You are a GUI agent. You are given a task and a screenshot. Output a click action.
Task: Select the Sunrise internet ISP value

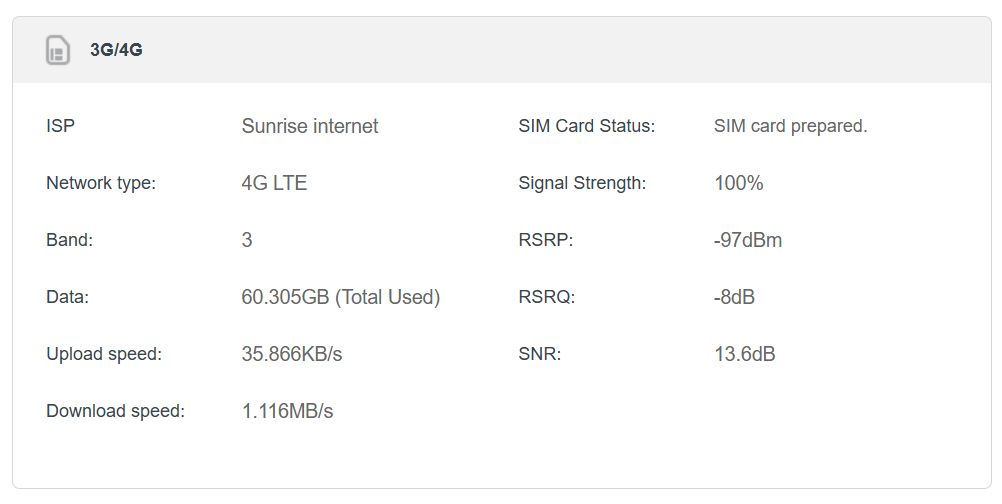pyautogui.click(x=310, y=126)
